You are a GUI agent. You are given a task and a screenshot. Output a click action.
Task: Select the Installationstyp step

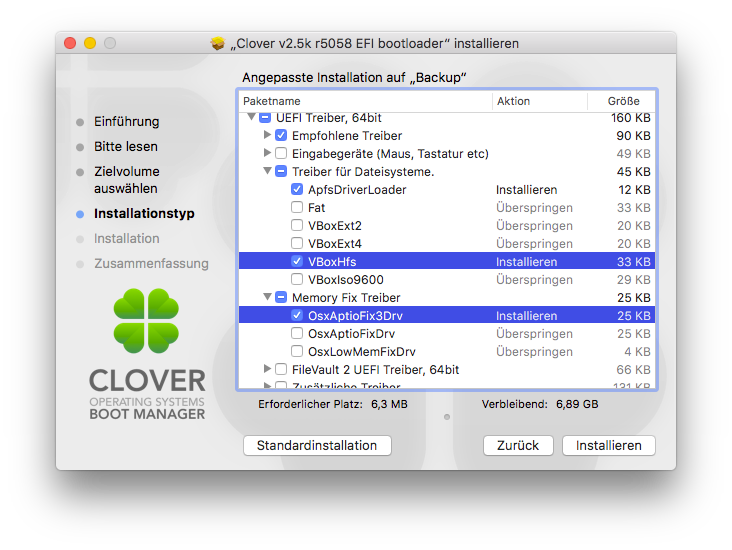144,214
